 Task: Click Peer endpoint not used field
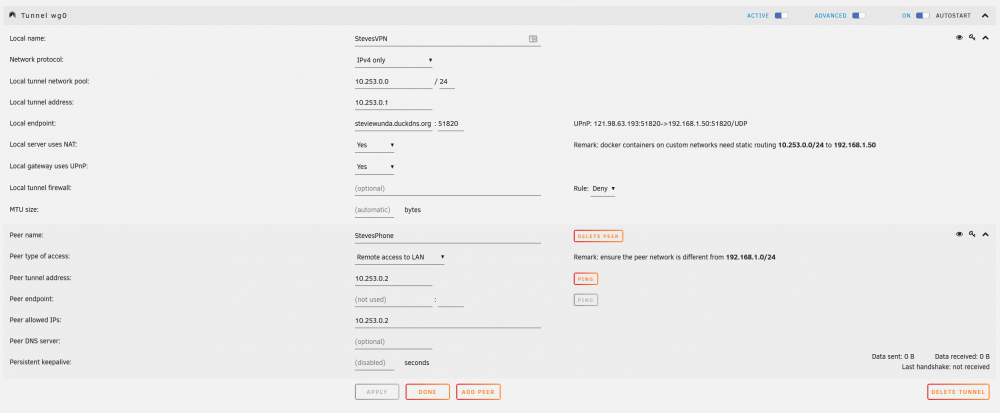point(393,300)
